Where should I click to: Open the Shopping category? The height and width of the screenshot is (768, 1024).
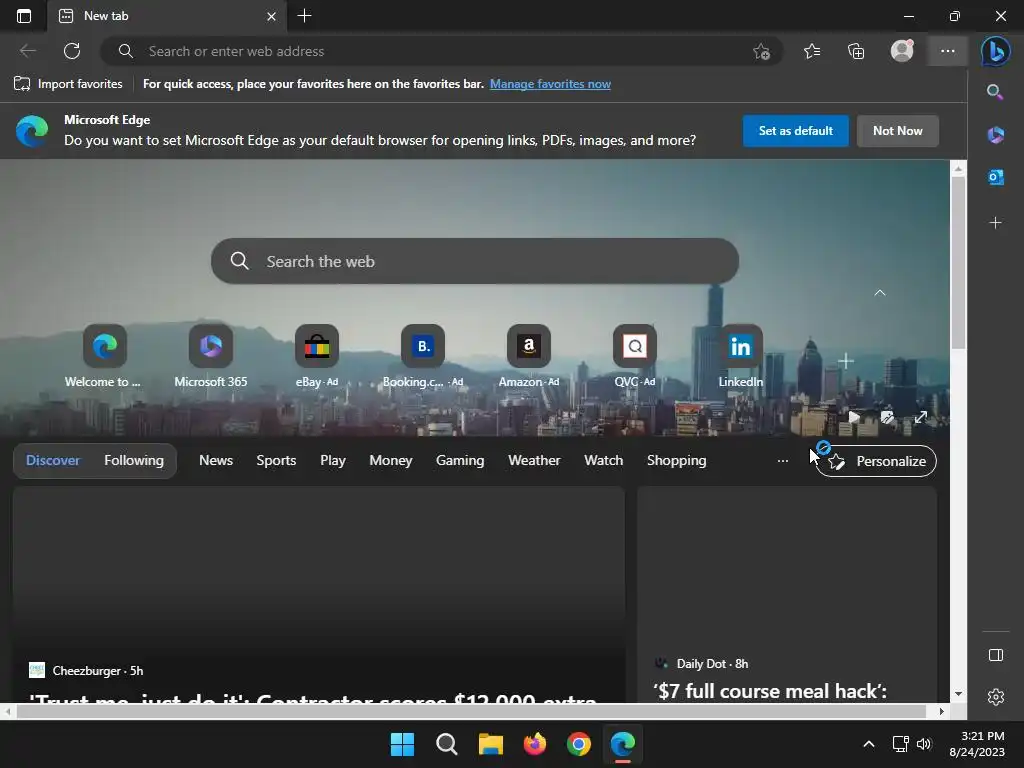[x=677, y=460]
